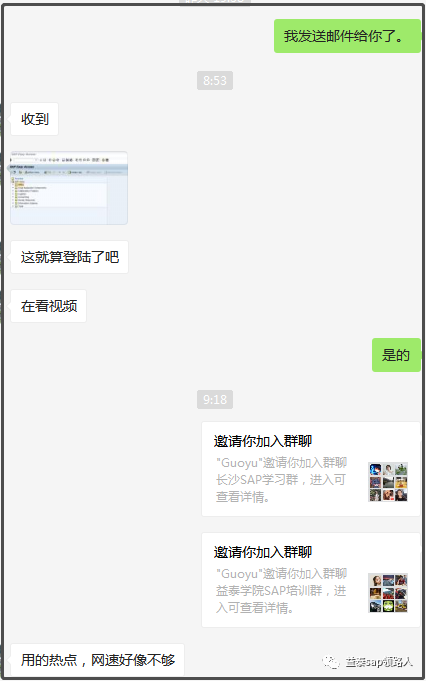Click the 益泰sap领路人 watermark text
This screenshot has width=426, height=681.
click(379, 662)
